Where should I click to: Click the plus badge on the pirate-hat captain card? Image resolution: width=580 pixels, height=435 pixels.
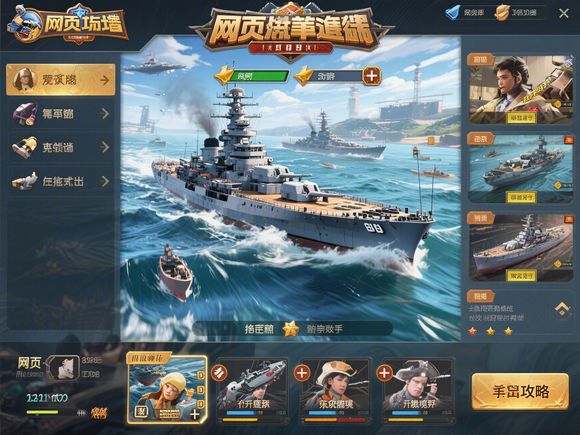pyautogui.click(x=384, y=372)
